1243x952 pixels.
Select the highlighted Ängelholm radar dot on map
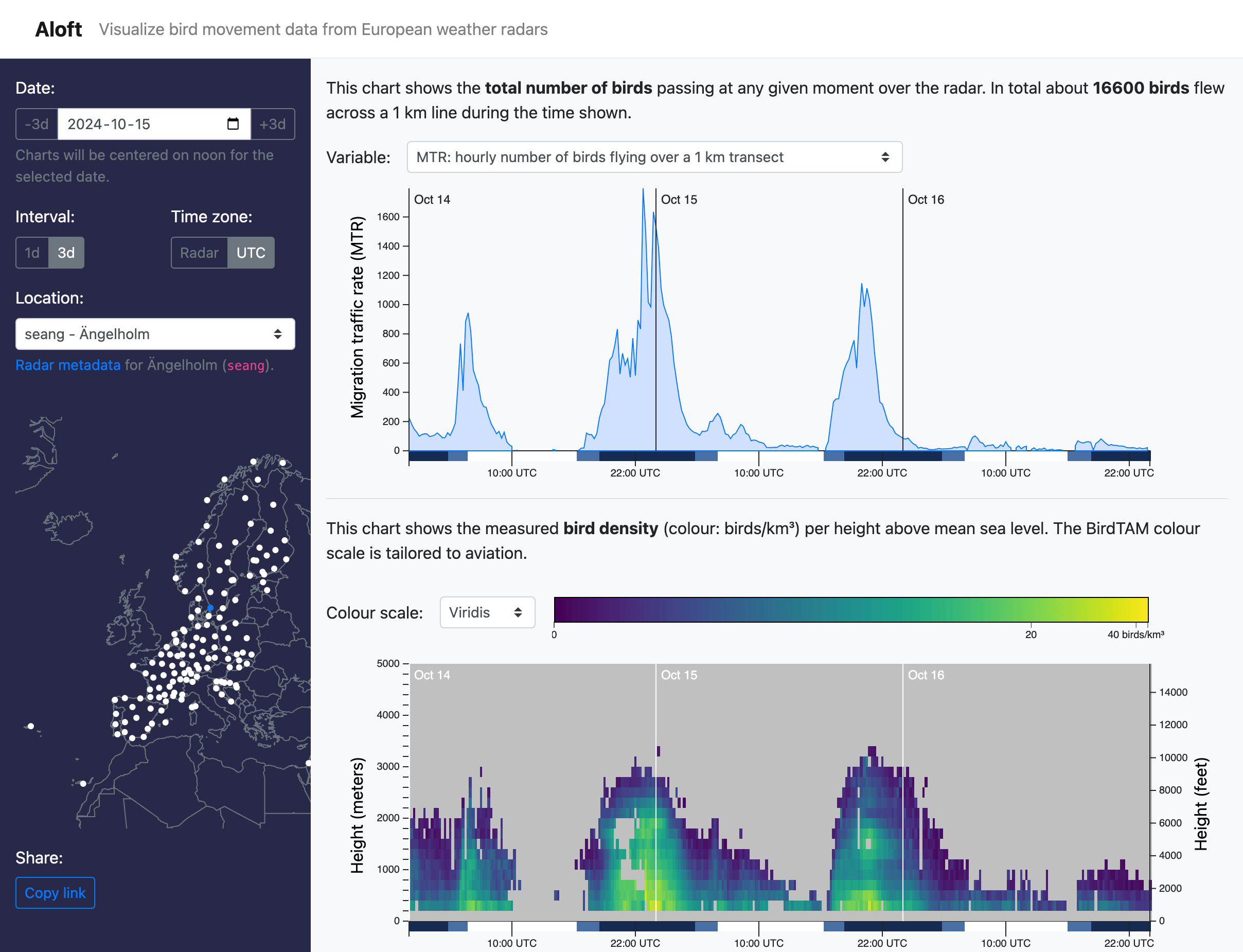pyautogui.click(x=210, y=607)
